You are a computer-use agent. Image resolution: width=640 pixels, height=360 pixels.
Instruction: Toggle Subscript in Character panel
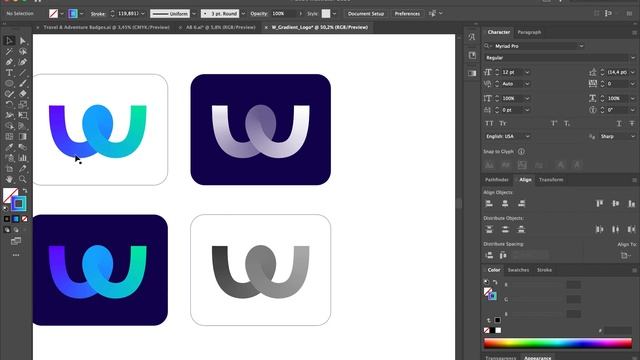pyautogui.click(x=567, y=123)
